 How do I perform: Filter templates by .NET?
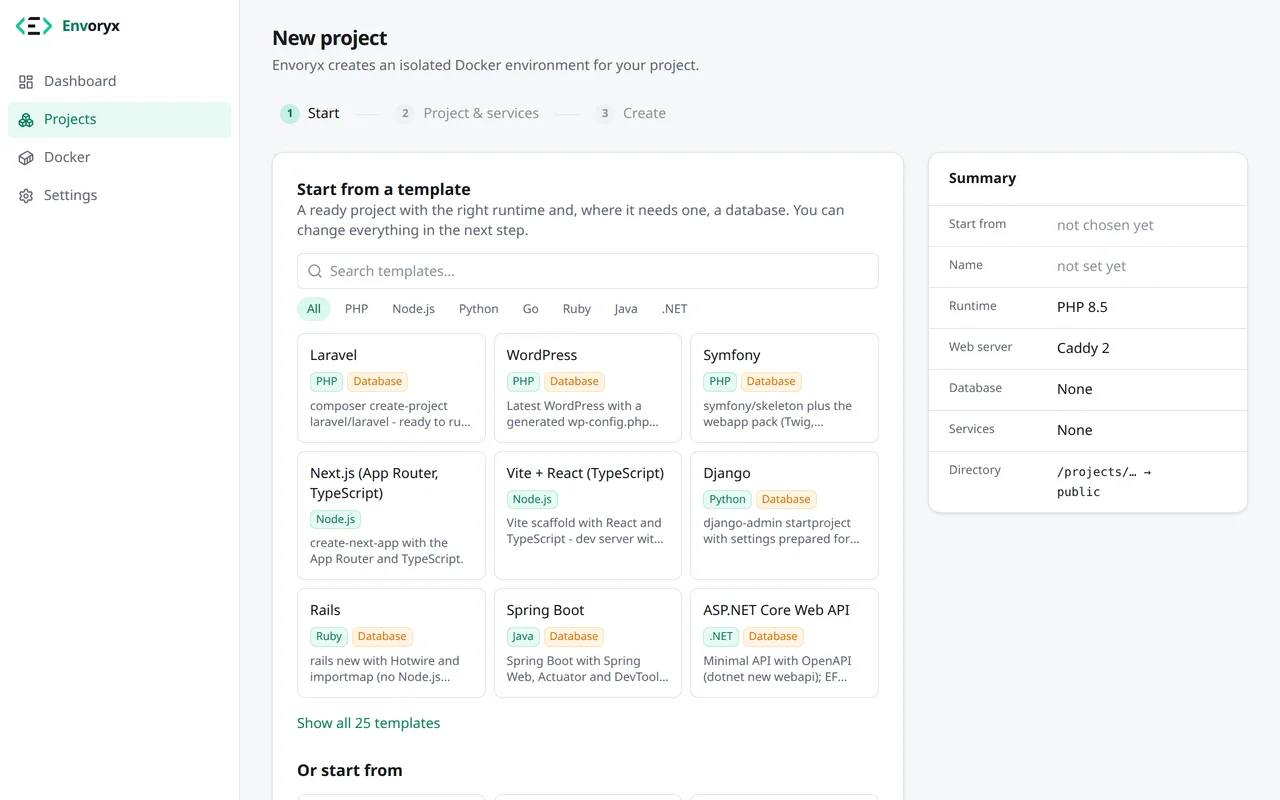(675, 309)
